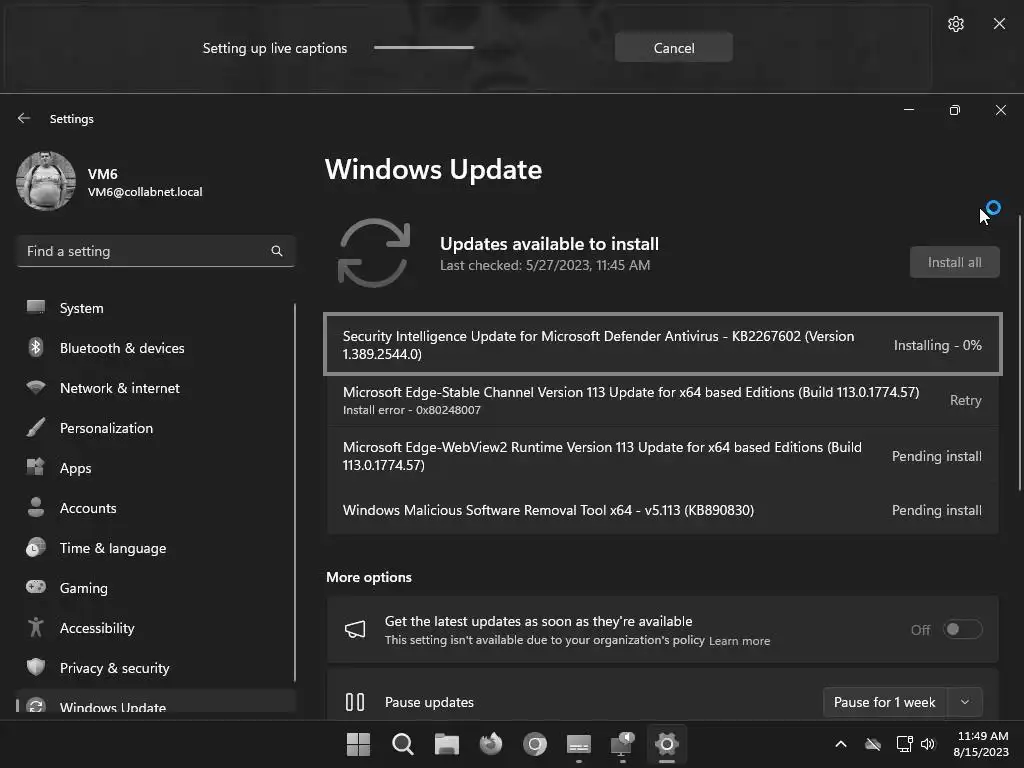The width and height of the screenshot is (1024, 768).
Task: Click the System monitor icon
Action: coord(36,307)
